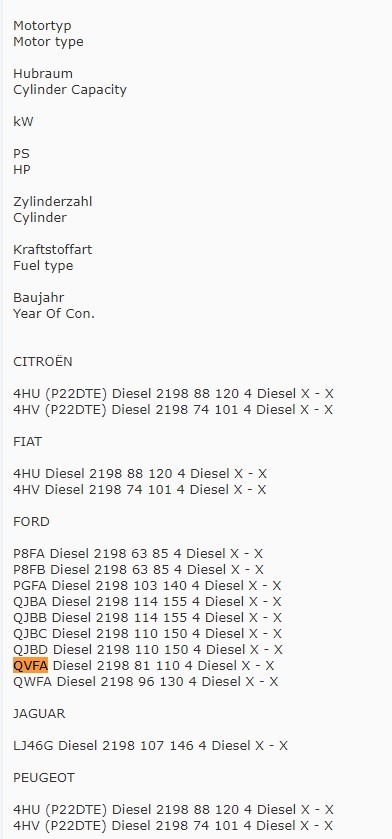Image resolution: width=392 pixels, height=839 pixels.
Task: Click the Year Of Con. label
Action: click(54, 314)
